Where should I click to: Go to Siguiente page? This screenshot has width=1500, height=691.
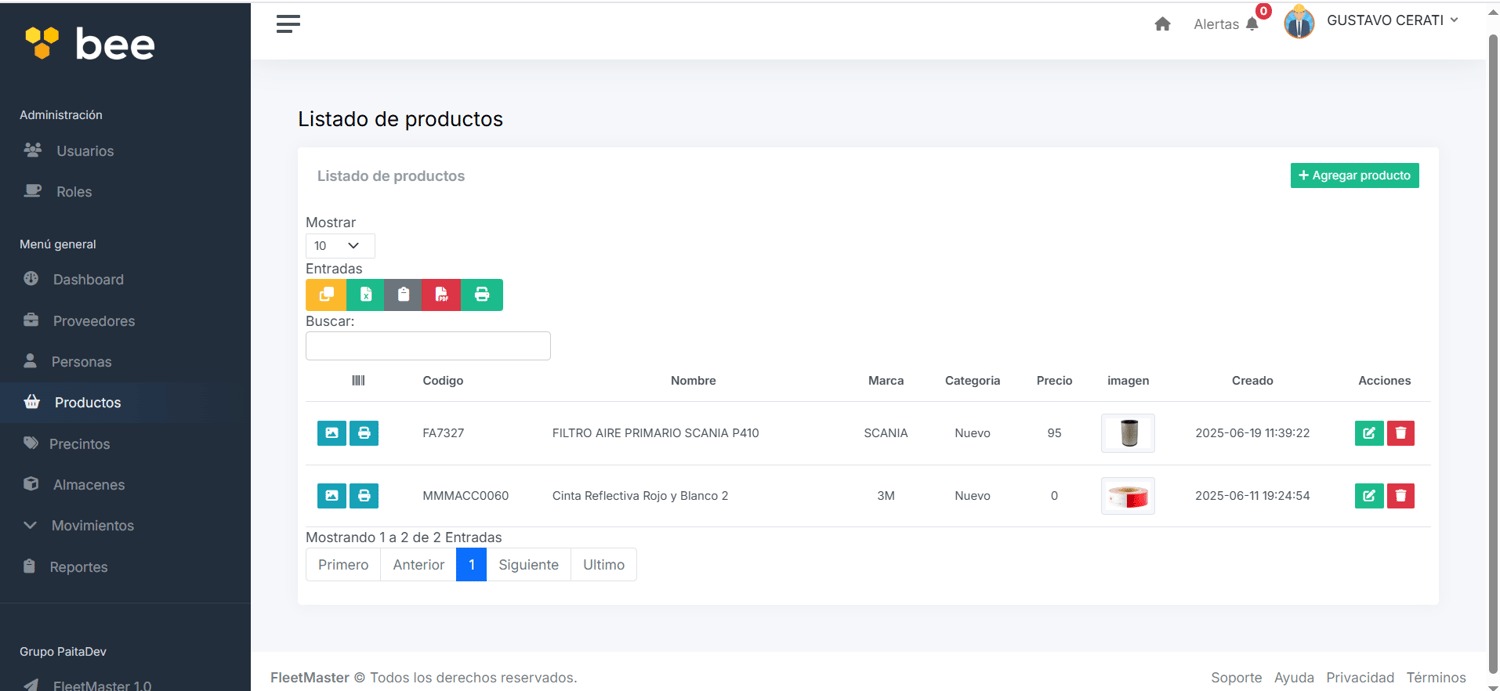(x=528, y=565)
